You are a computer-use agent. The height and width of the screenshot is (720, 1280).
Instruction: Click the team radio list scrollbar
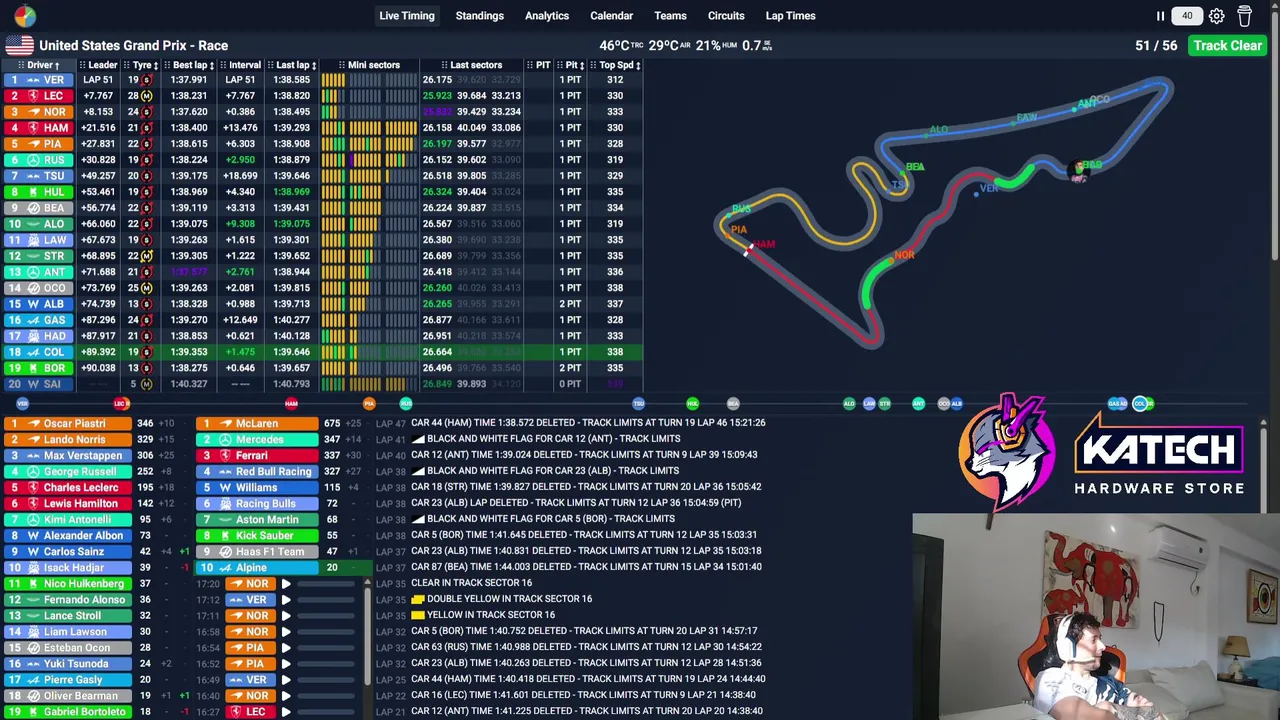367,638
